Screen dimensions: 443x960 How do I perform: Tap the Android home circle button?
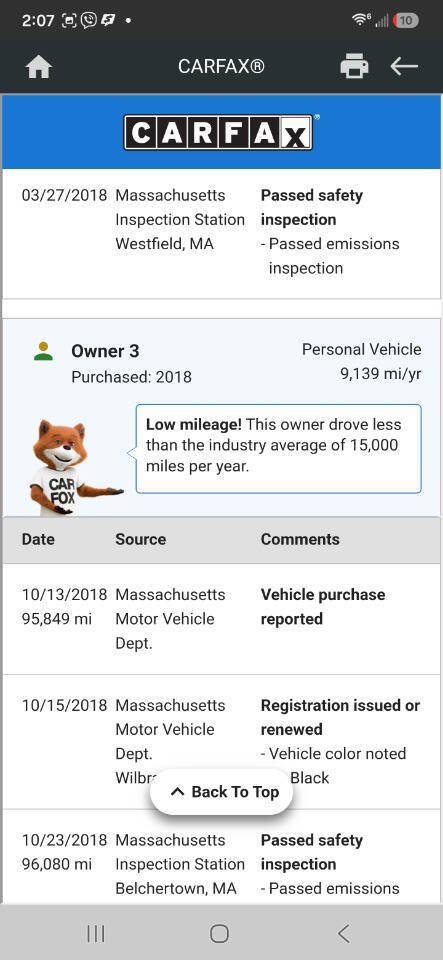tap(219, 933)
